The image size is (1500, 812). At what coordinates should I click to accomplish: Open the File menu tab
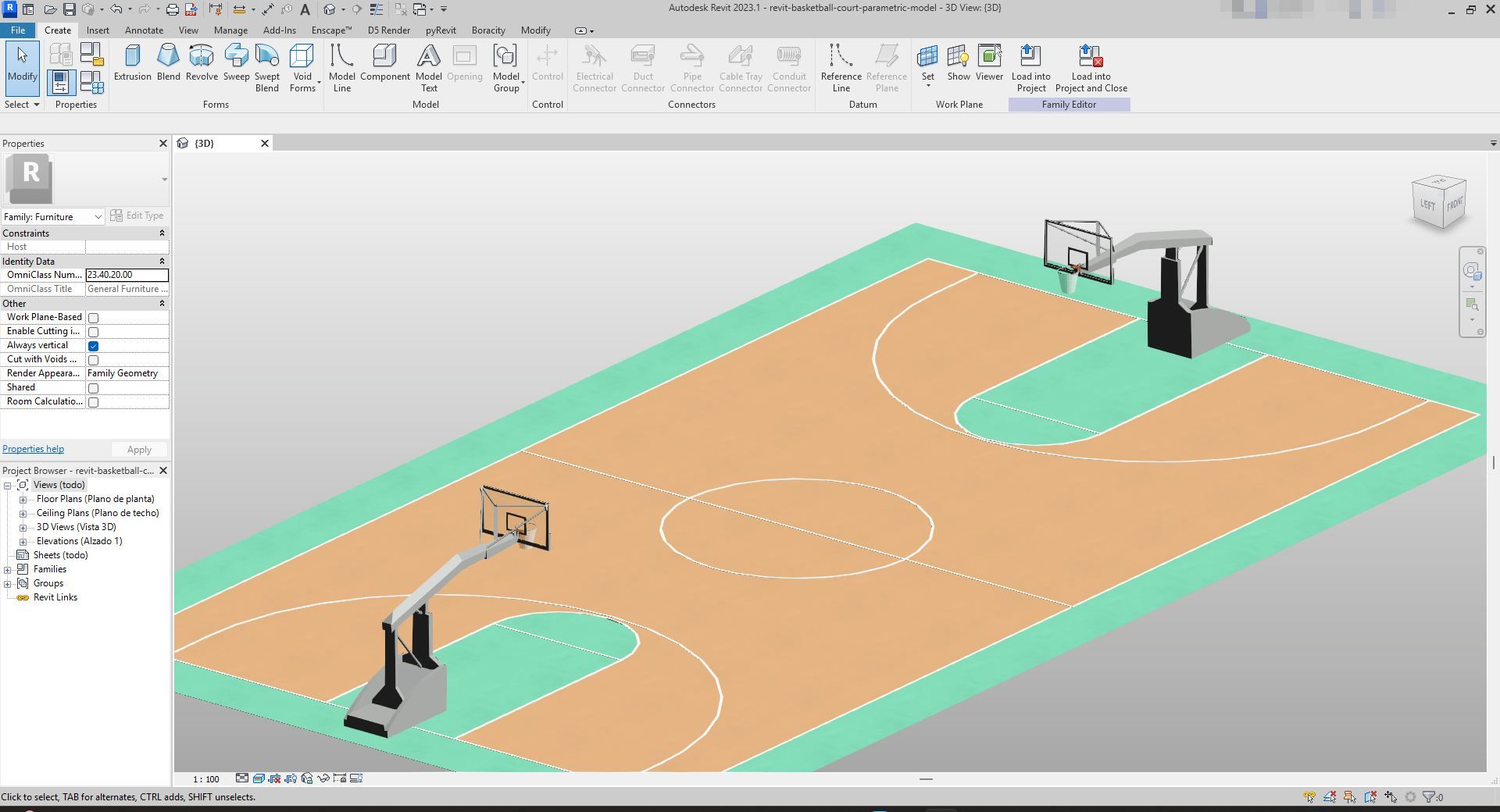coord(17,30)
